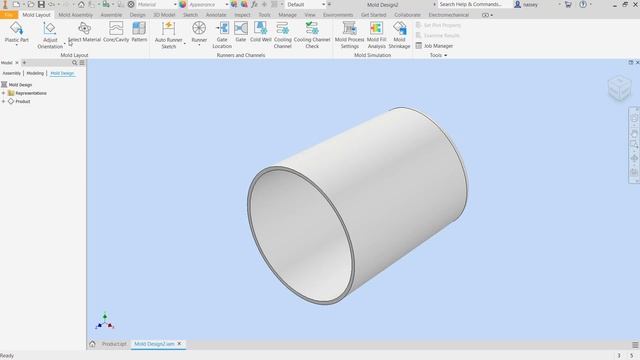Start Auto Runner Sketch
The image size is (640, 360).
click(168, 35)
